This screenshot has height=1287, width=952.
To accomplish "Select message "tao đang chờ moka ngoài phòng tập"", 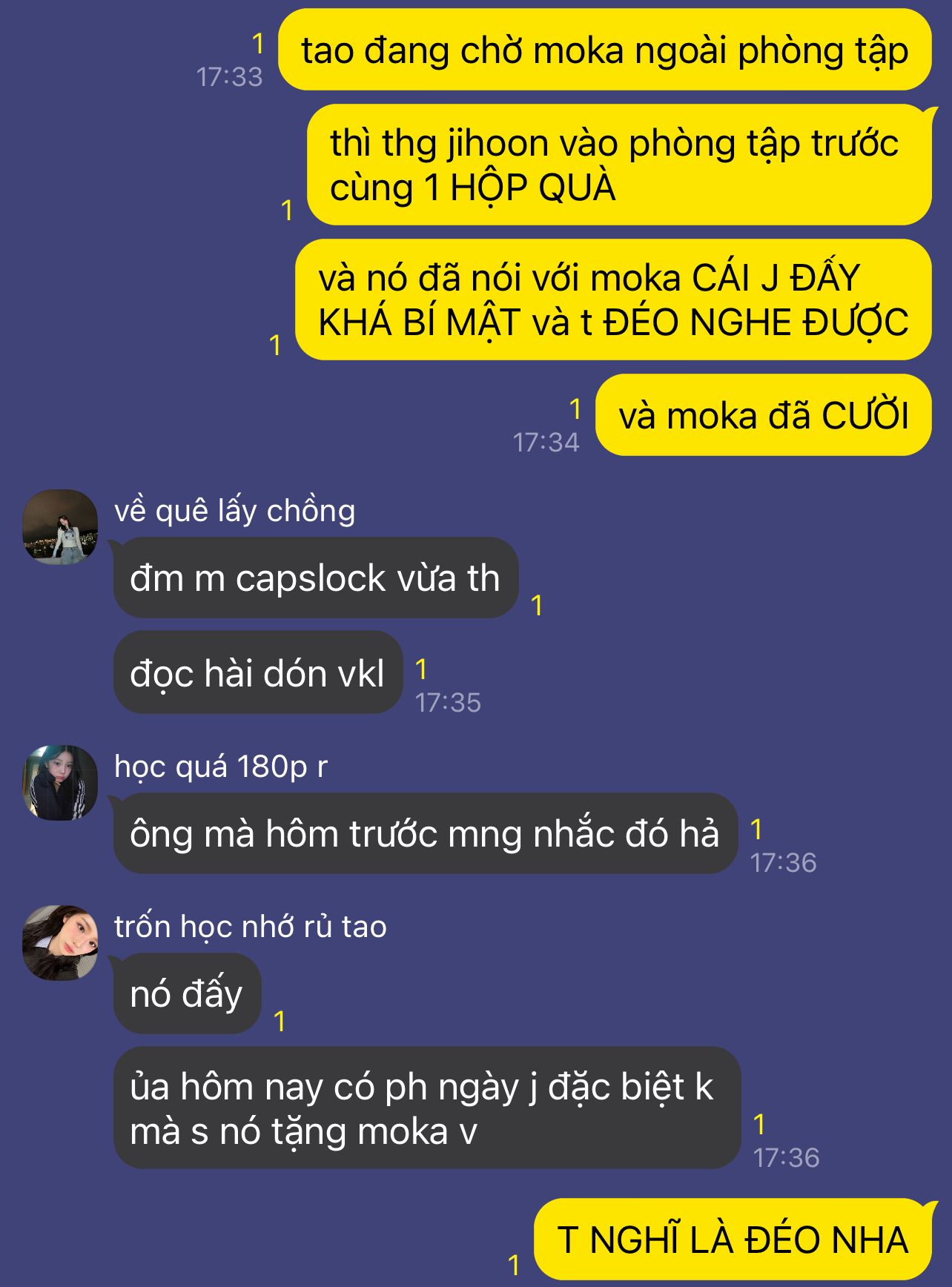I will [604, 50].
